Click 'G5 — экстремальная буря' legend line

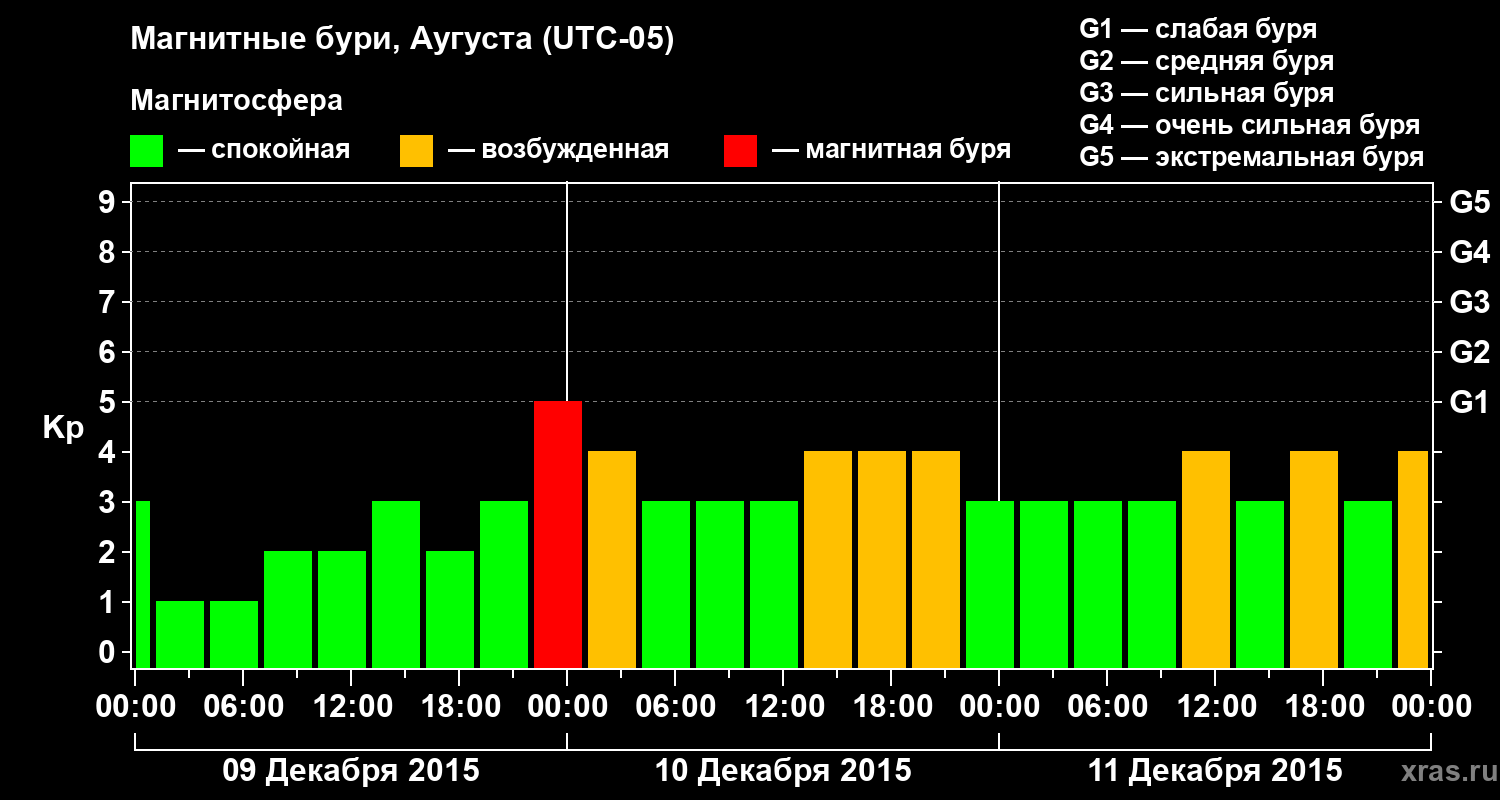click(1252, 157)
